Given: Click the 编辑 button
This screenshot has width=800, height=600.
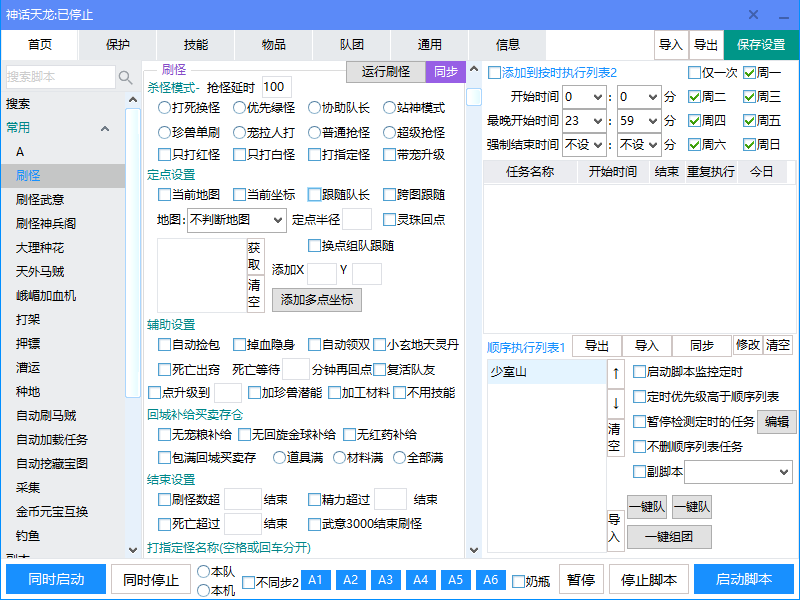Looking at the screenshot, I should click(x=777, y=422).
